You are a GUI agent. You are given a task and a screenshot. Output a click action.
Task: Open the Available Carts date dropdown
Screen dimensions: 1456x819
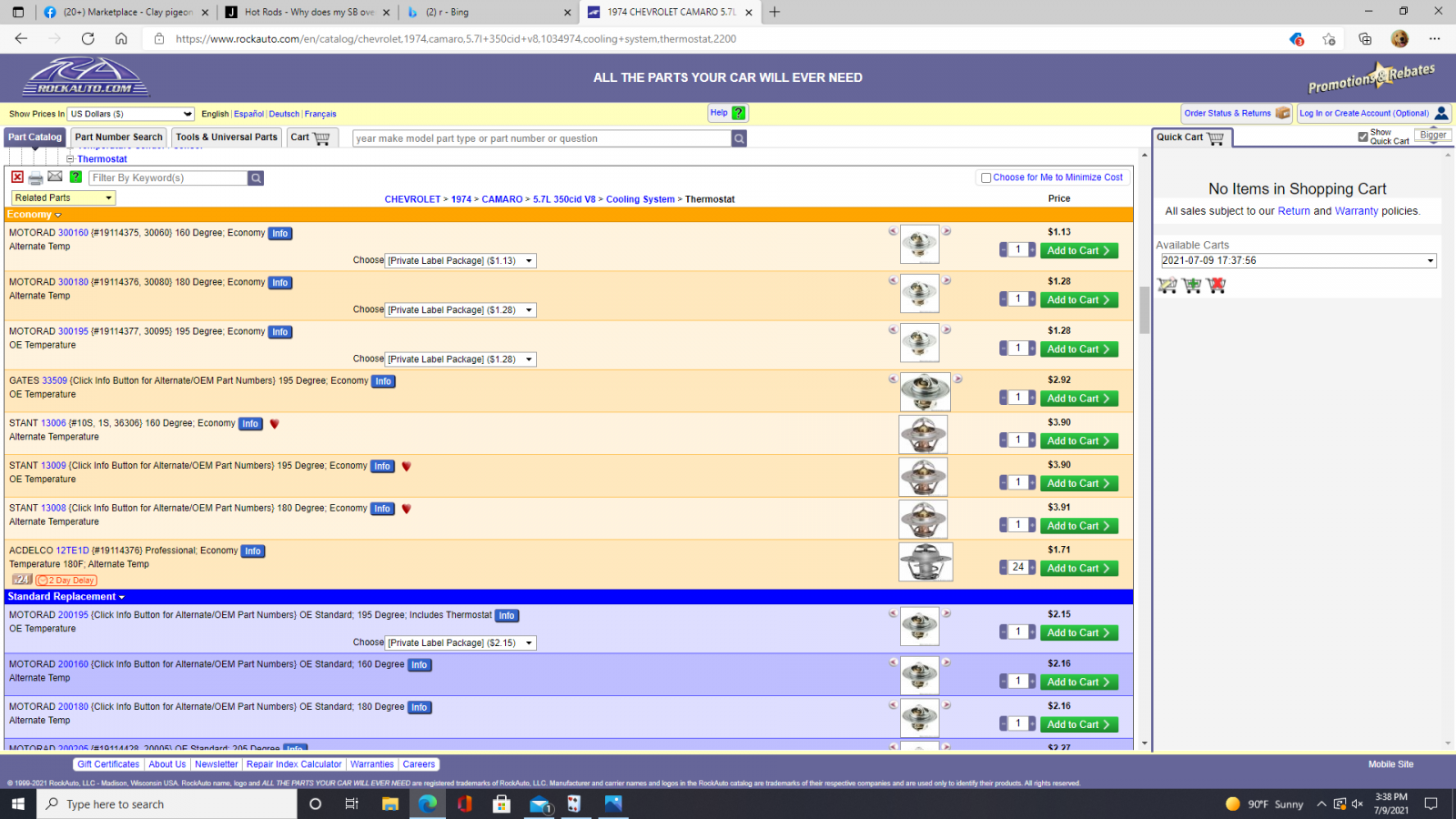pyautogui.click(x=1298, y=261)
